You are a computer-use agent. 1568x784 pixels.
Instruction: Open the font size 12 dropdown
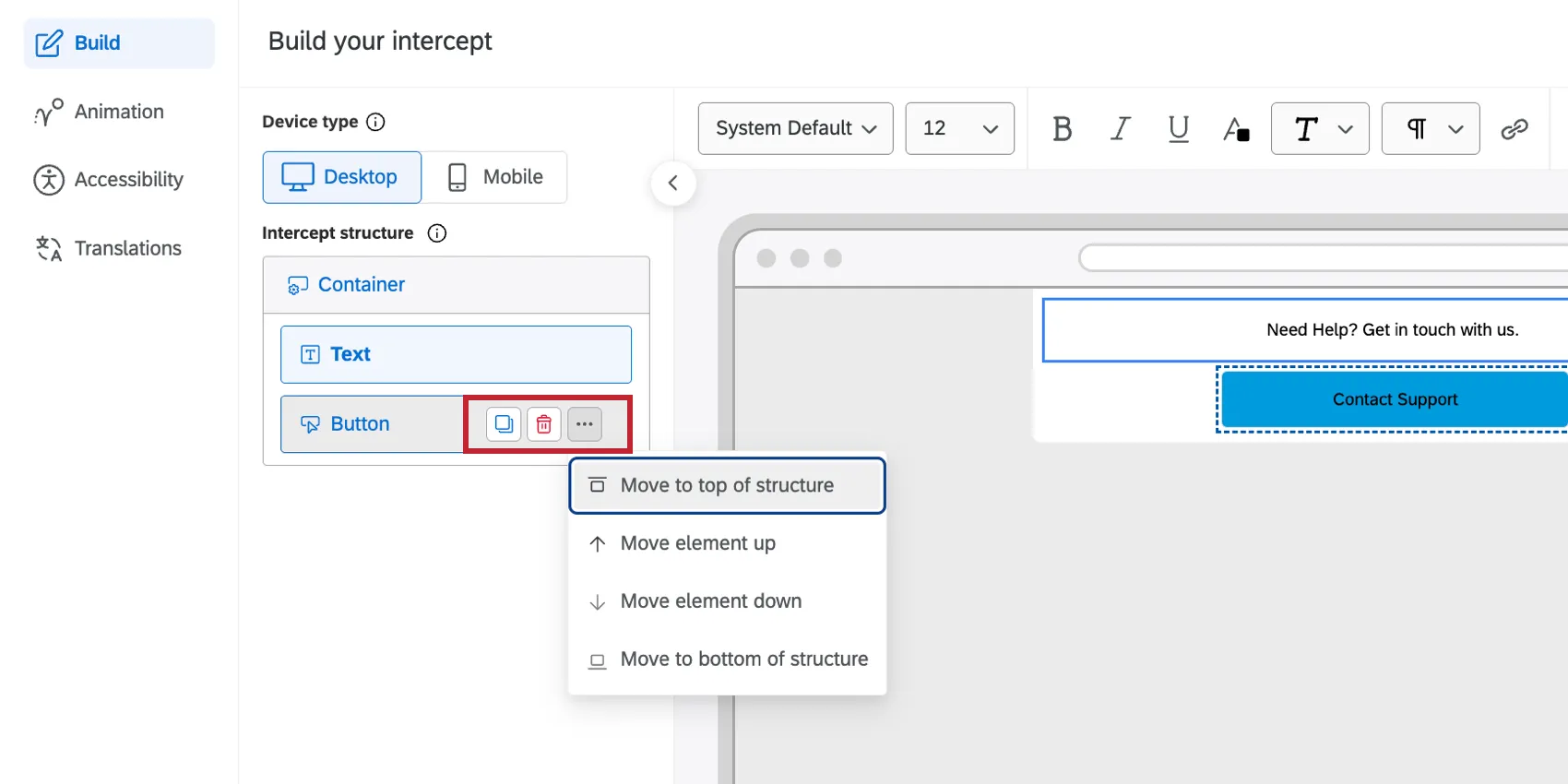pos(960,128)
